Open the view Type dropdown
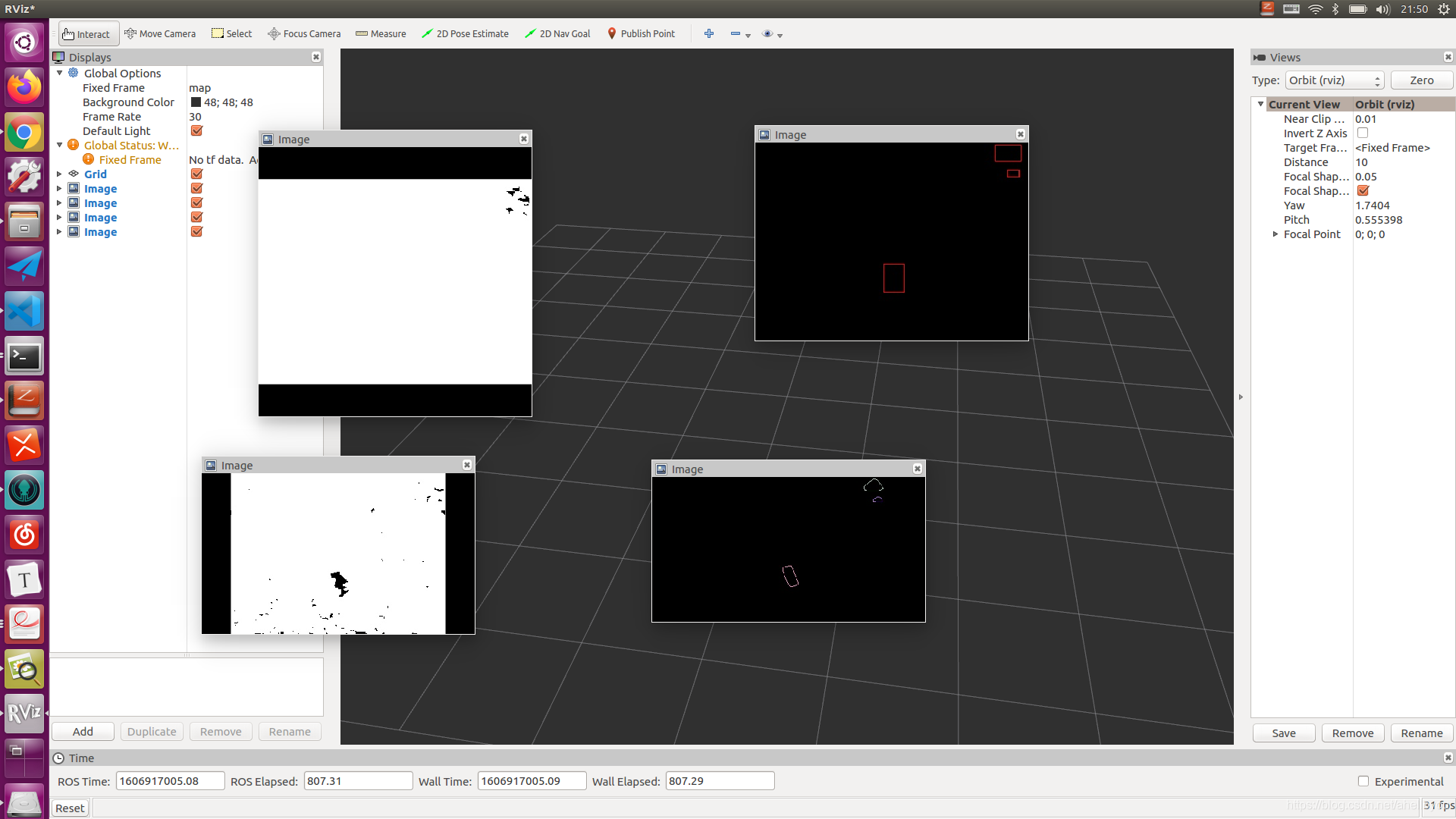Viewport: 1456px width, 819px height. [x=1334, y=80]
